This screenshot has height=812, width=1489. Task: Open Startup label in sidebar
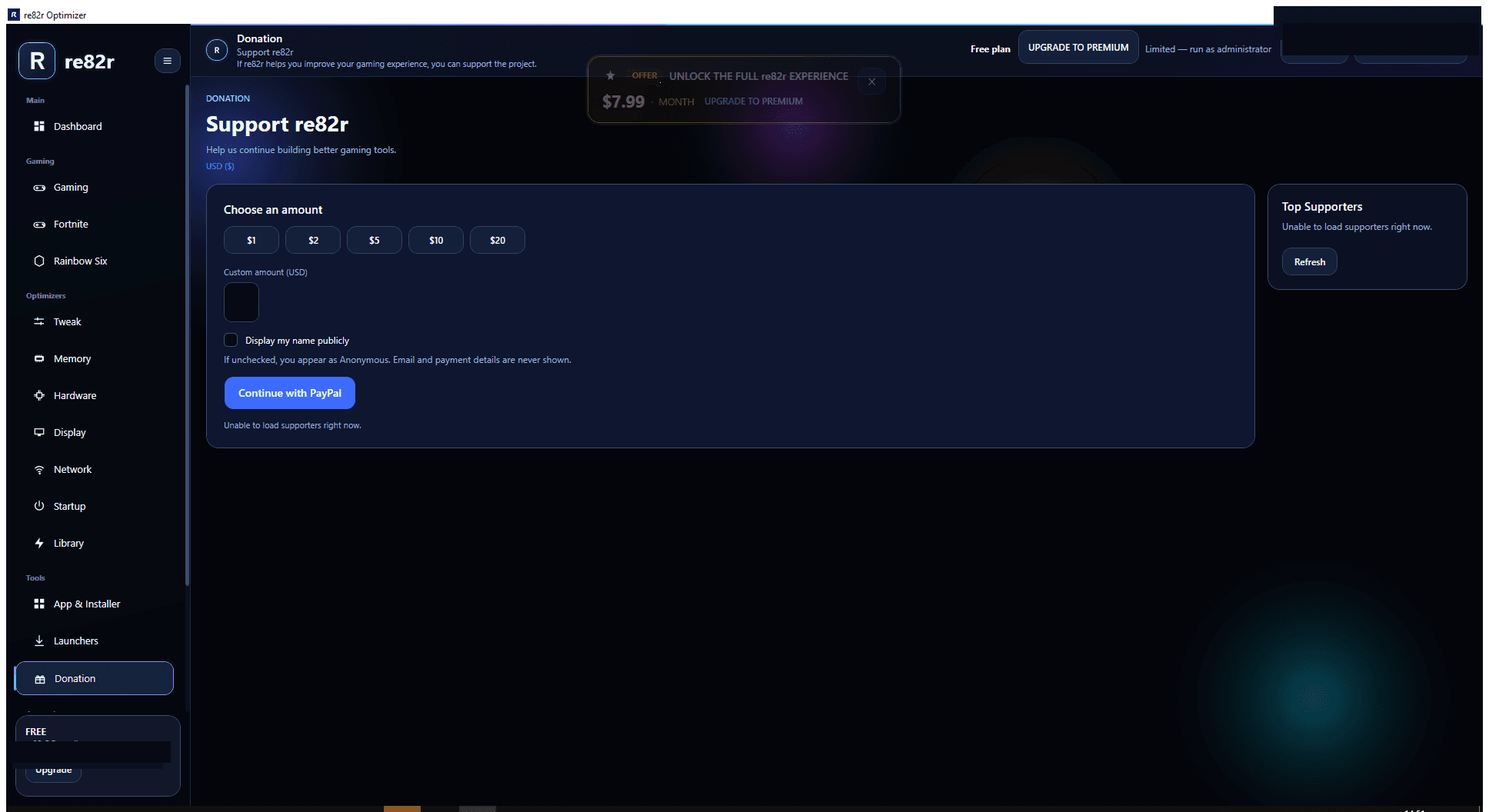70,506
